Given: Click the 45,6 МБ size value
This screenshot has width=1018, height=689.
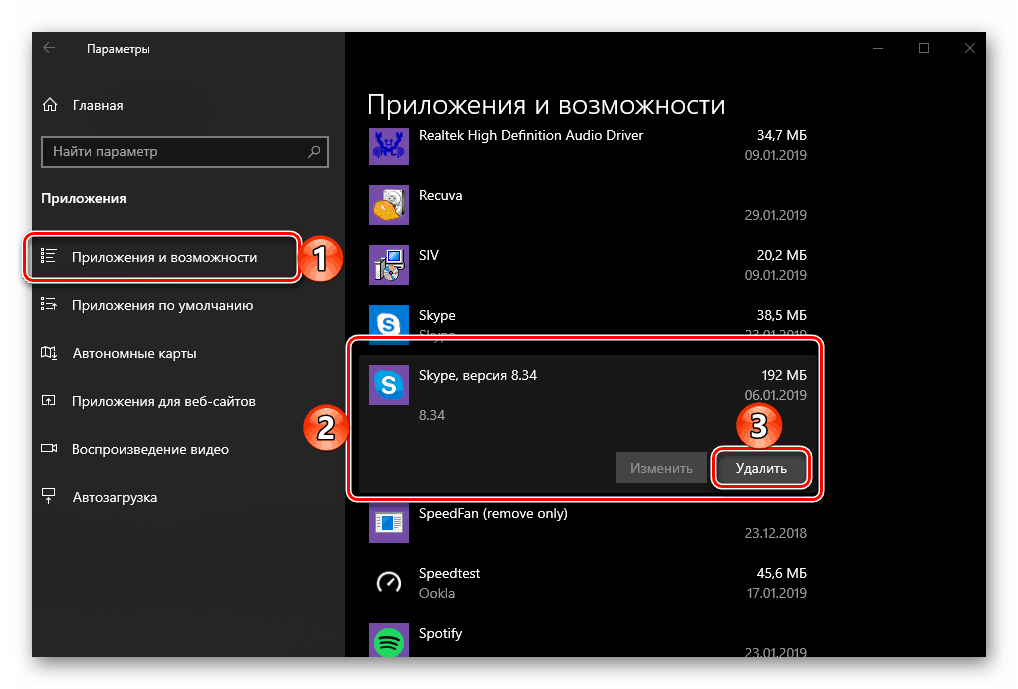Looking at the screenshot, I should [782, 573].
